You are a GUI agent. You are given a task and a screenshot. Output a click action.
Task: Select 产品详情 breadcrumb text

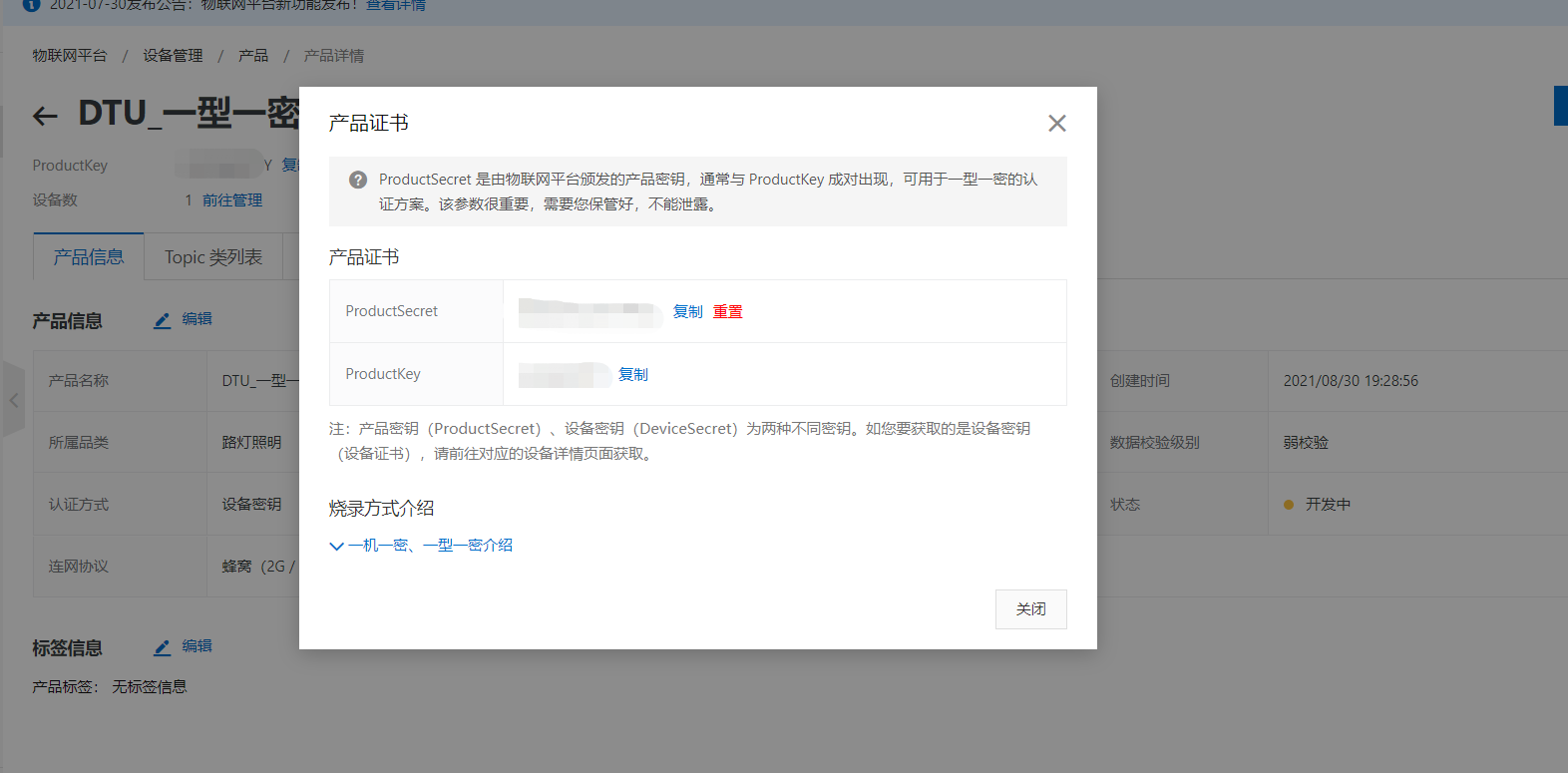point(334,56)
